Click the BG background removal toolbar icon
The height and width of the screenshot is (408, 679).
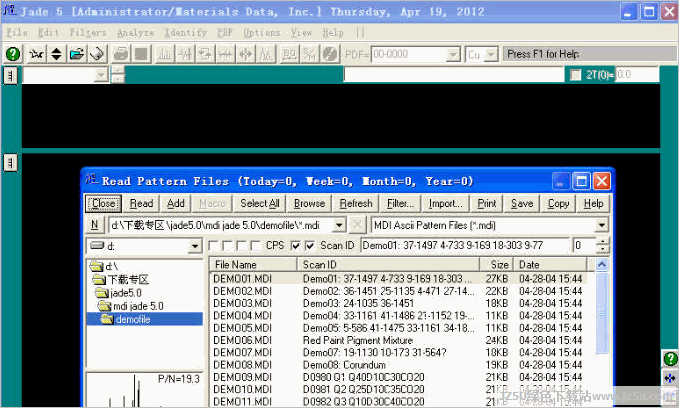289,54
